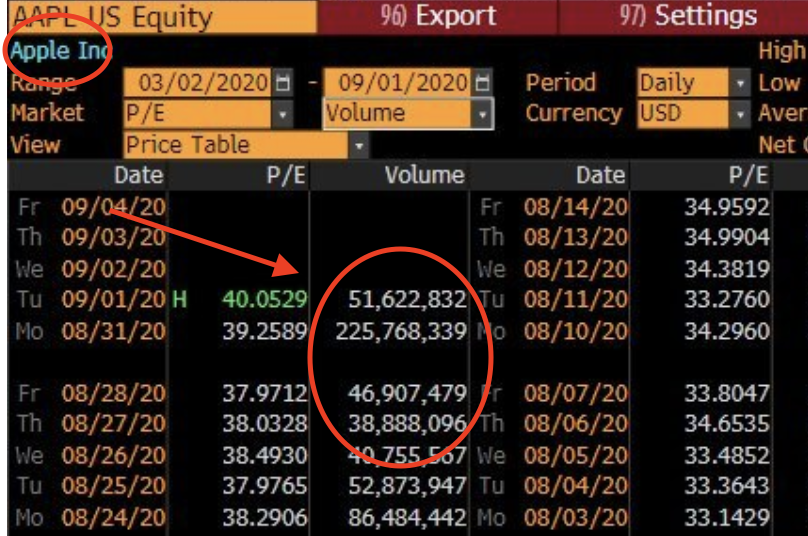Open calendar picker for start date 03/02/2020
The width and height of the screenshot is (808, 536).
tap(283, 83)
